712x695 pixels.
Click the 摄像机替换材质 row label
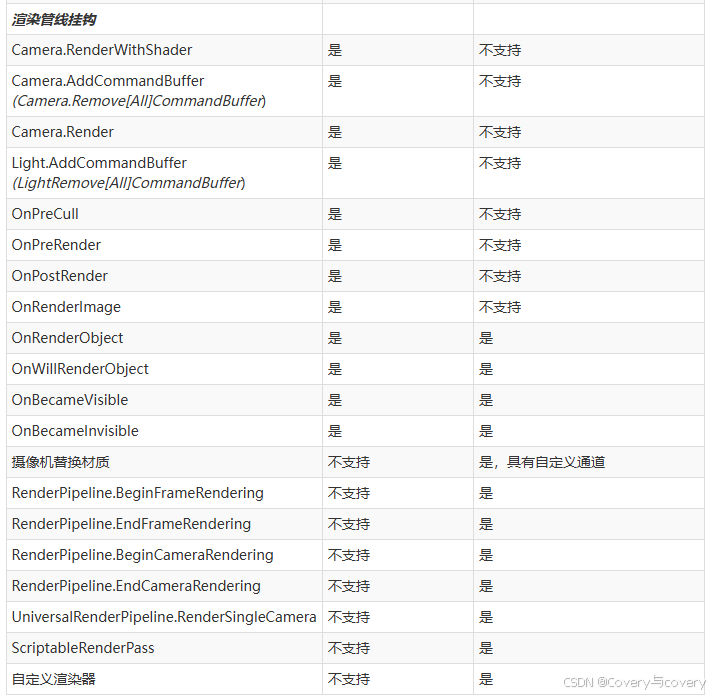[60, 462]
